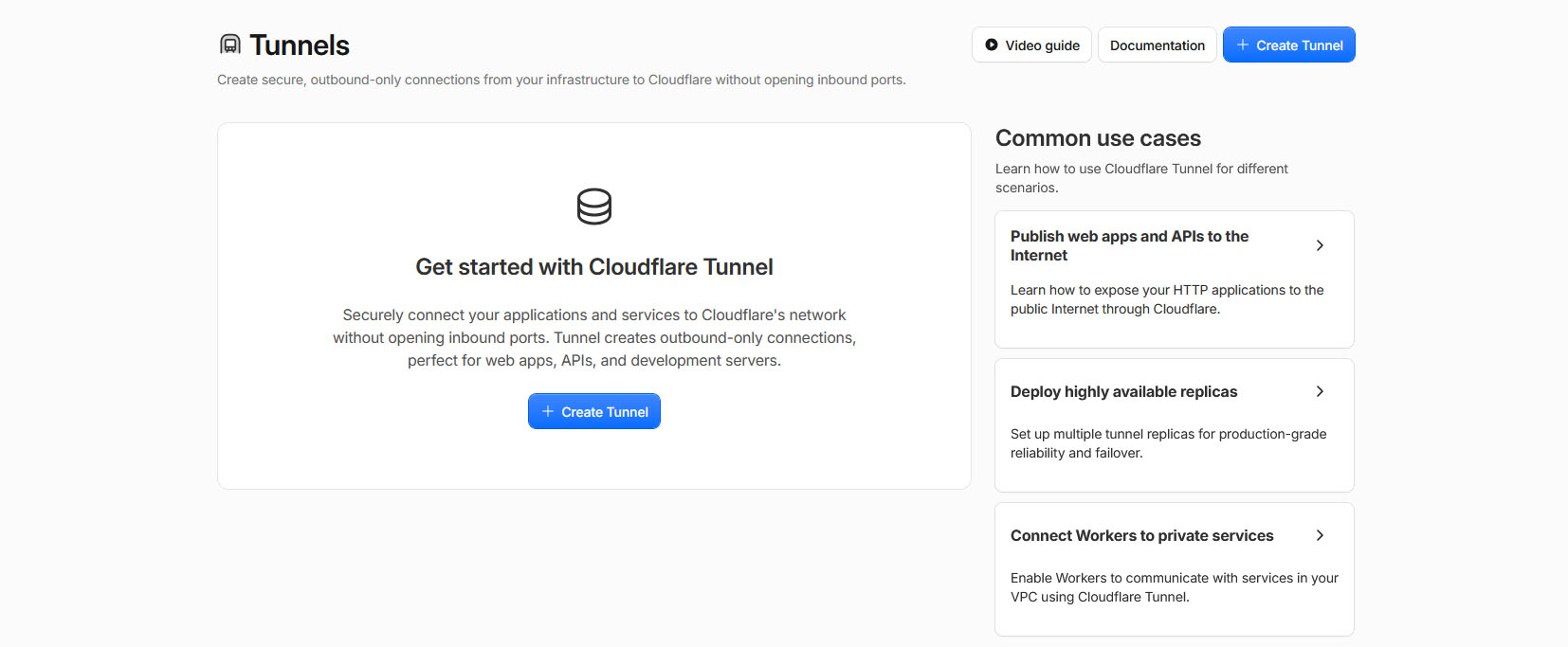Select the text about multiple tunnel replicas description

1168,443
